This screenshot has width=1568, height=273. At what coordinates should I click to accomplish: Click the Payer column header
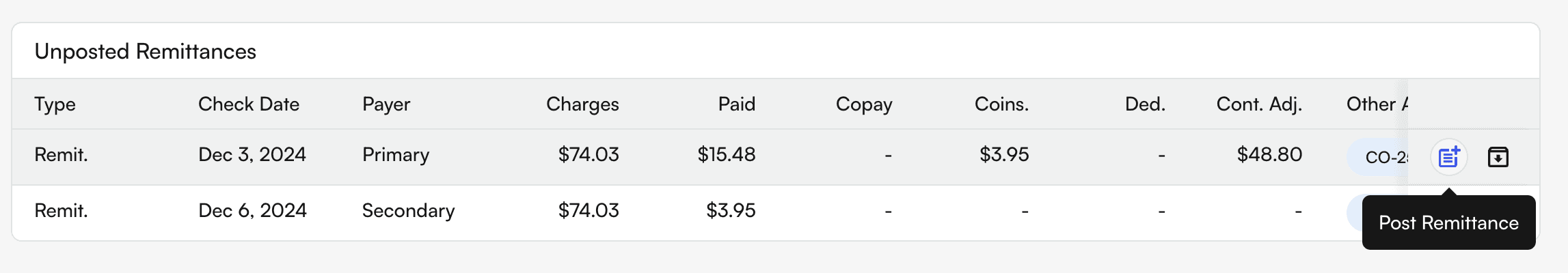click(x=386, y=104)
